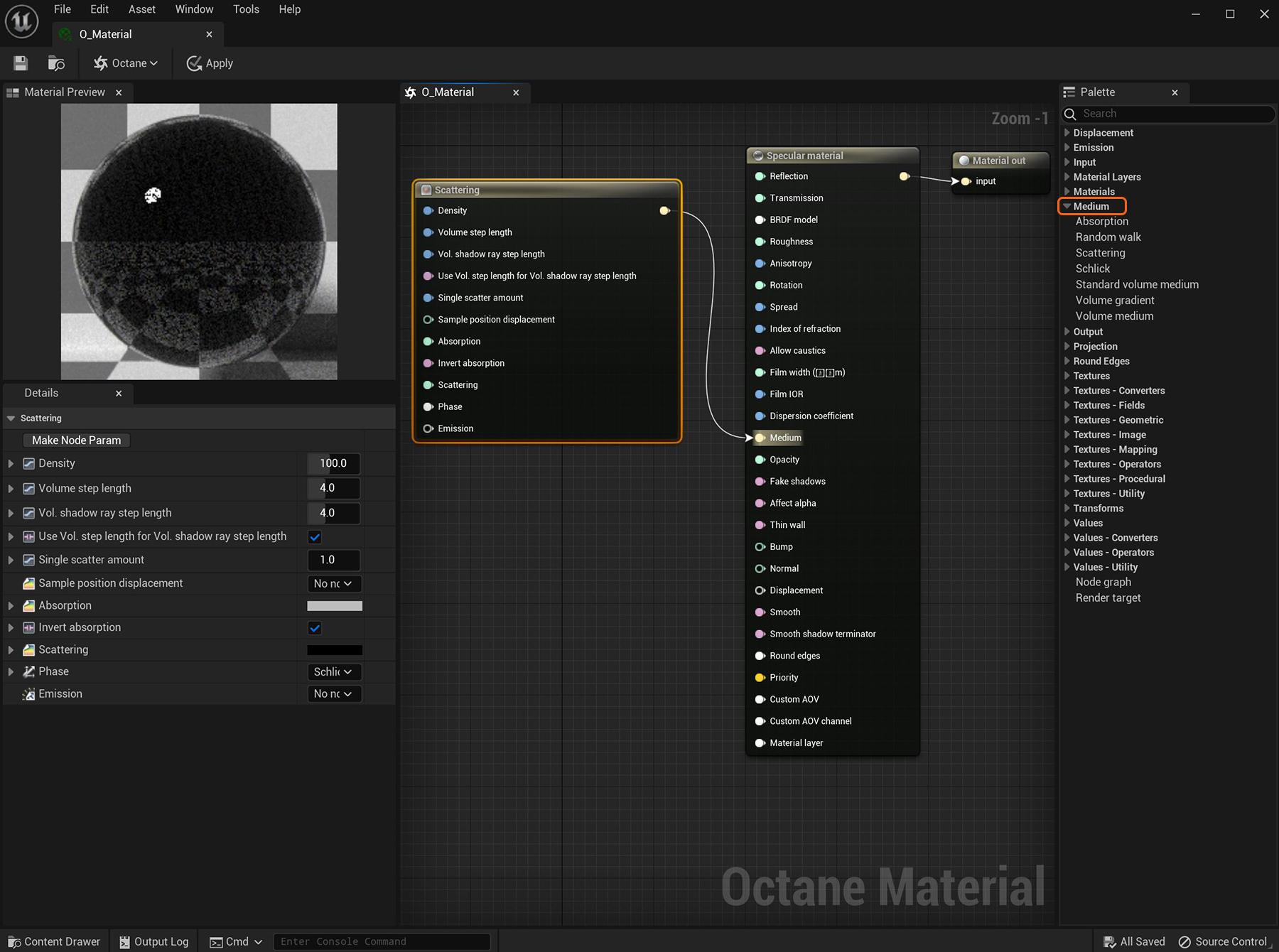Screen dimensions: 1279x952
Task: Click the Content Drawer icon button
Action: tap(55, 941)
